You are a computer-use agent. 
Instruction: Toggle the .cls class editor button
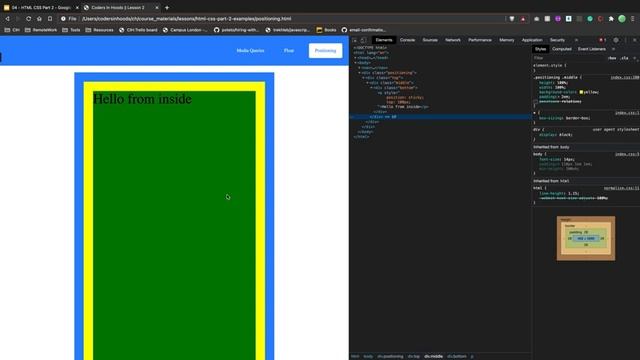coord(624,58)
